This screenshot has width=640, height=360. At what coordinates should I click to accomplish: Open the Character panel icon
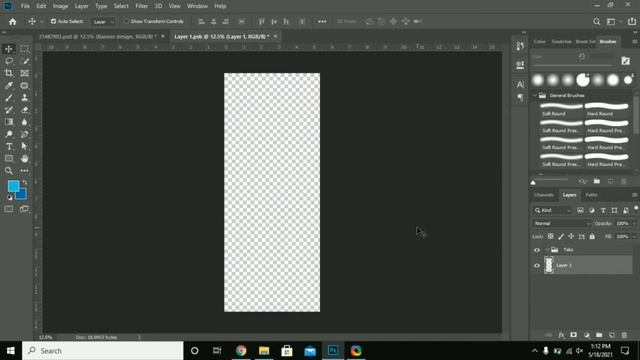[x=520, y=84]
